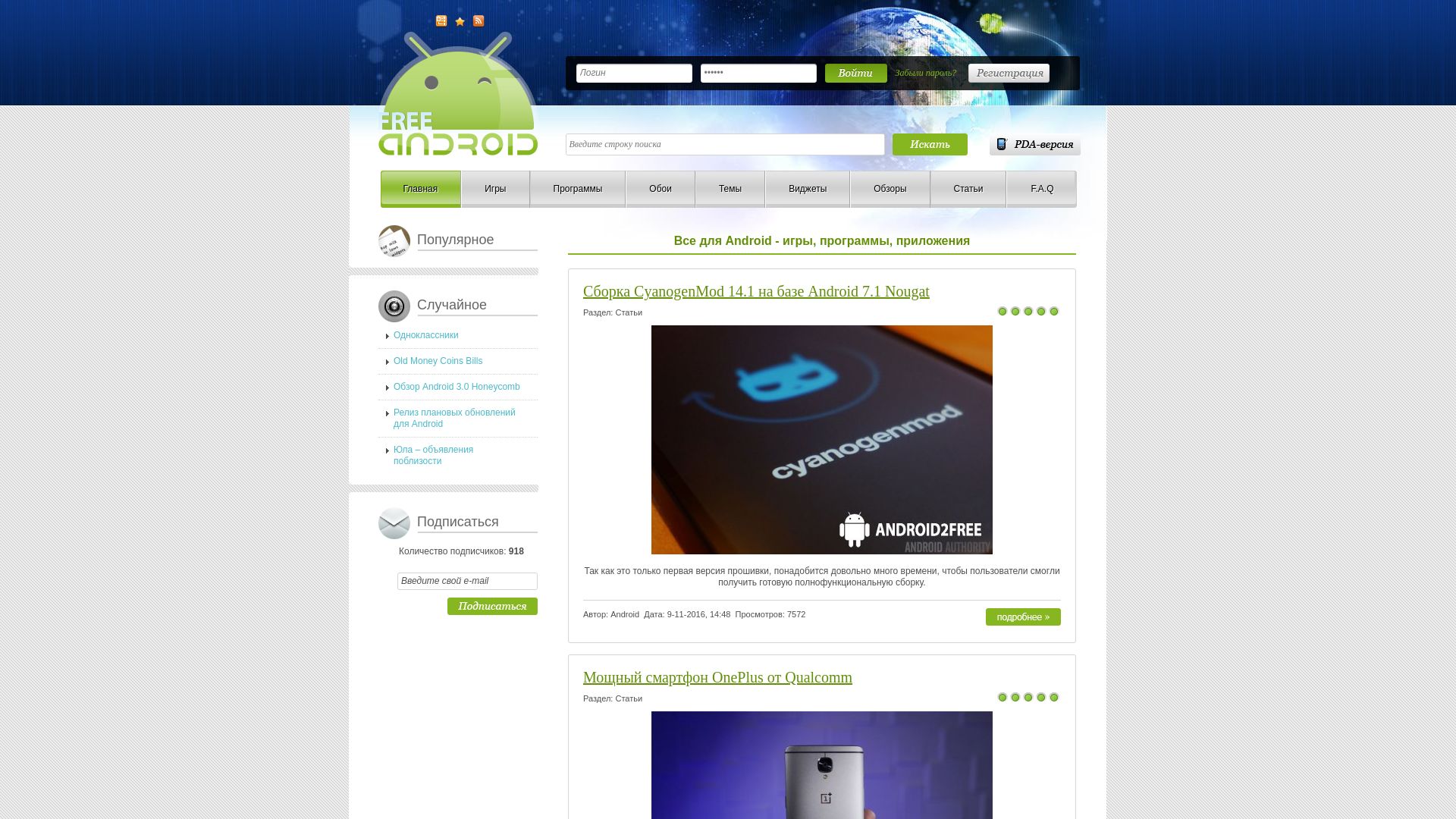Click the login input field

[634, 72]
